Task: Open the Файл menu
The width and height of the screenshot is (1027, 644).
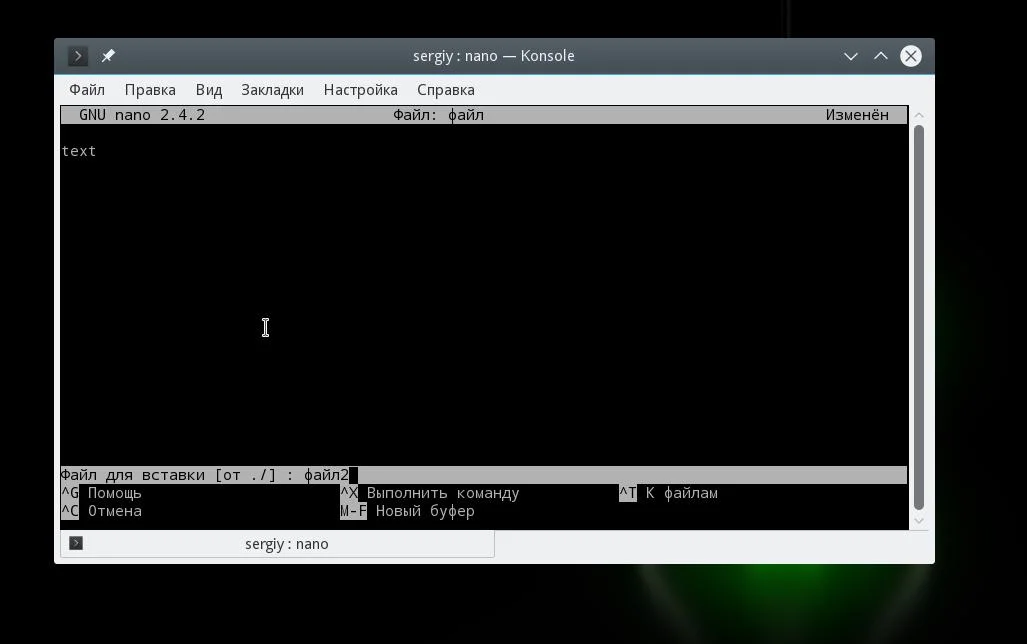Action: (x=87, y=90)
